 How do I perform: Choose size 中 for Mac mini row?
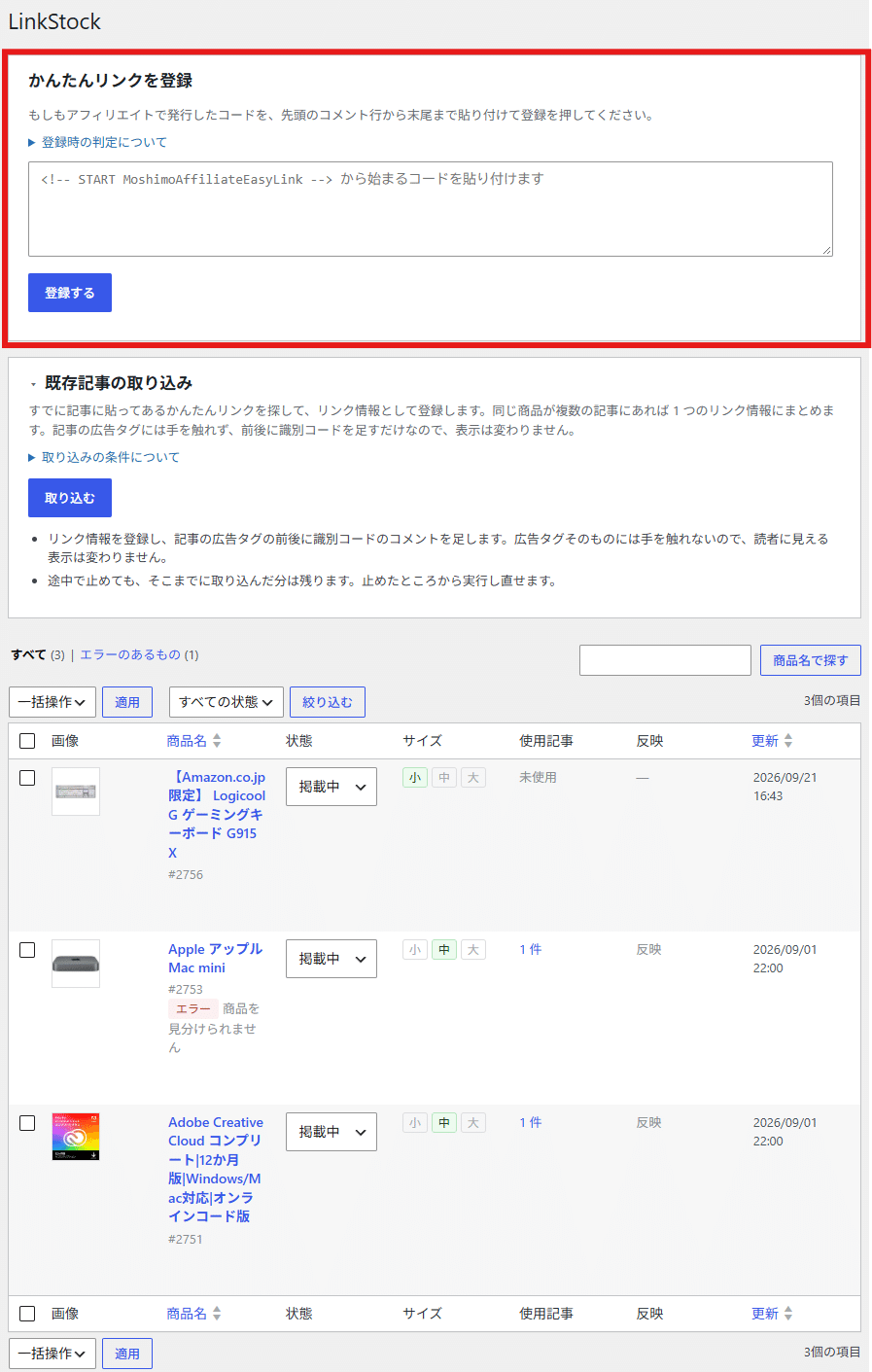pos(444,950)
